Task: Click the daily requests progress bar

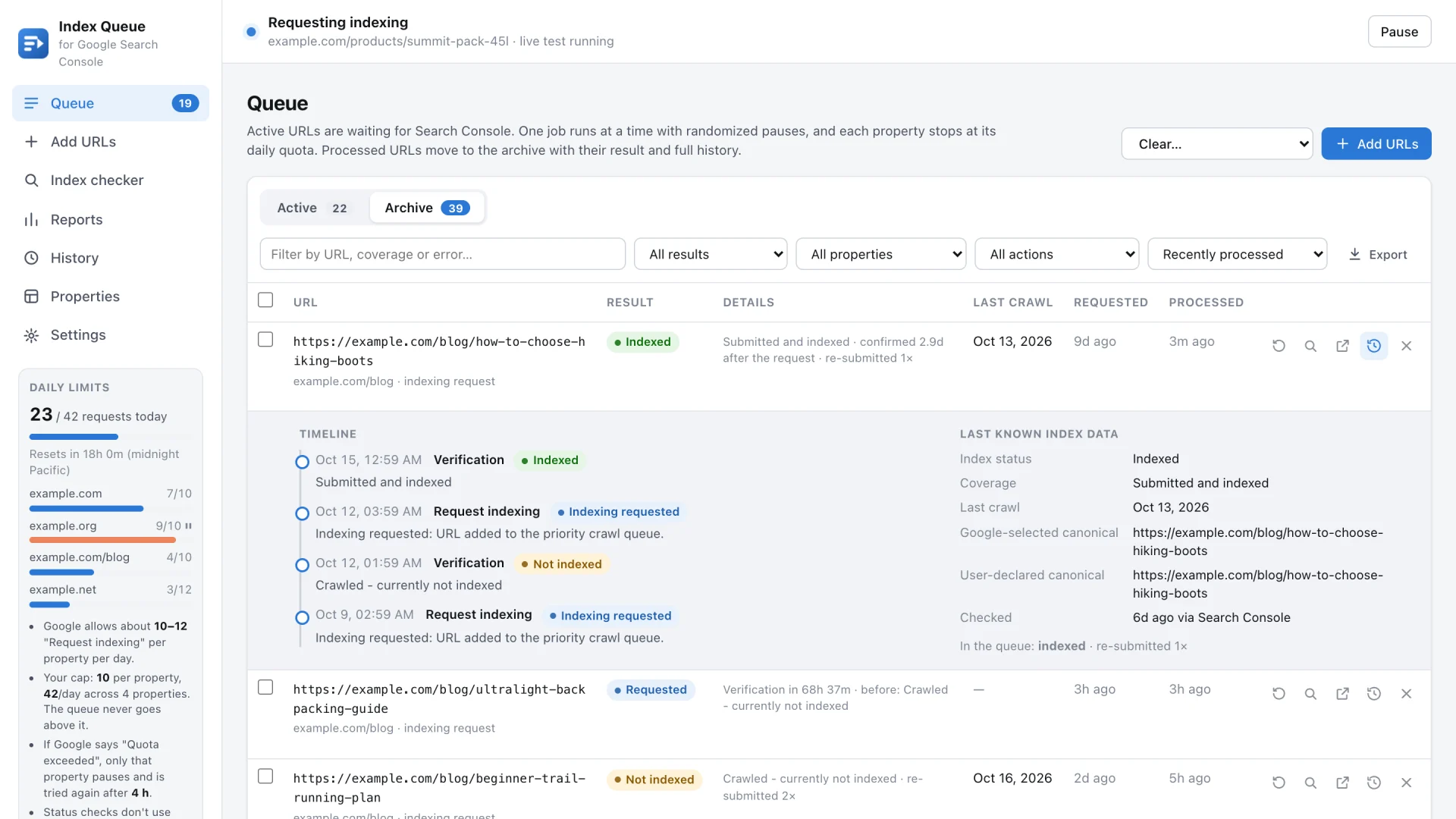Action: click(x=111, y=437)
